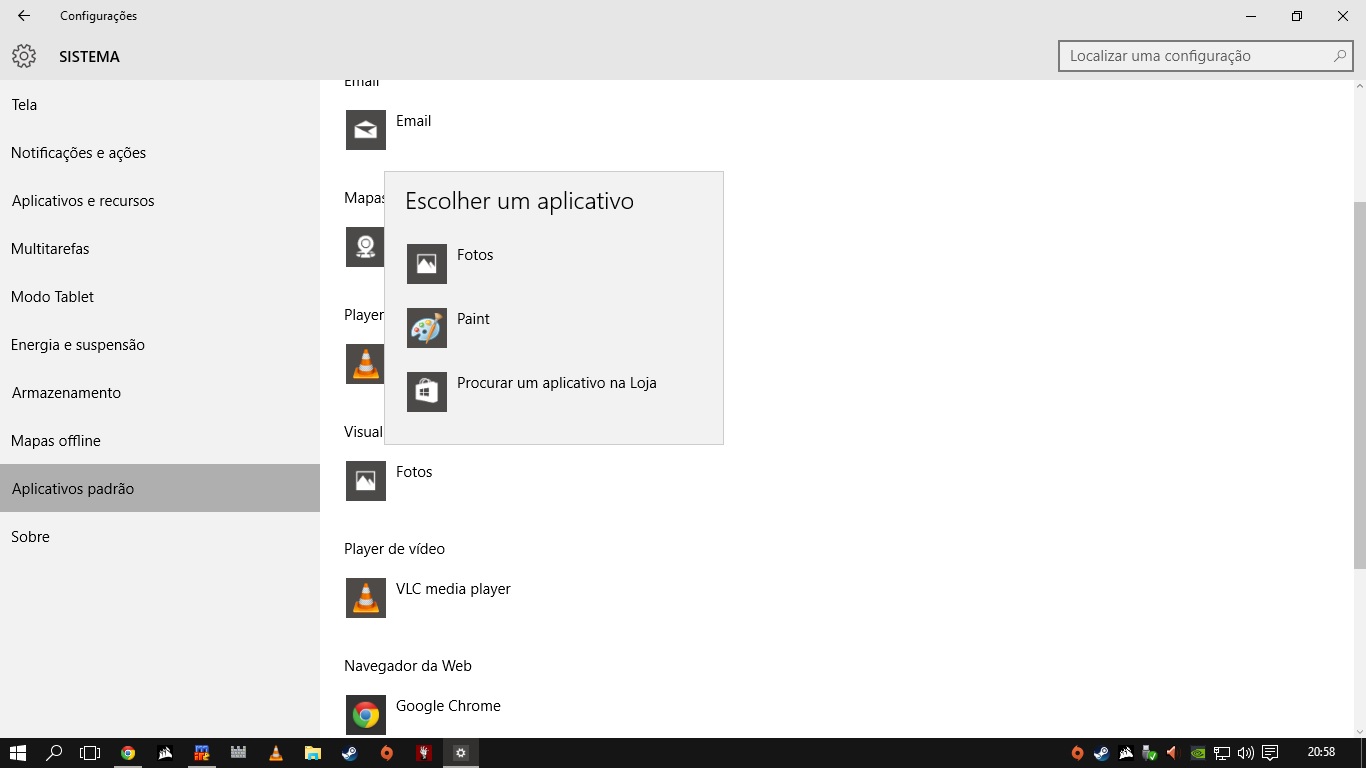Click the Fotos icon under Visualizador de fotos
The width and height of the screenshot is (1366, 768).
pyautogui.click(x=366, y=481)
